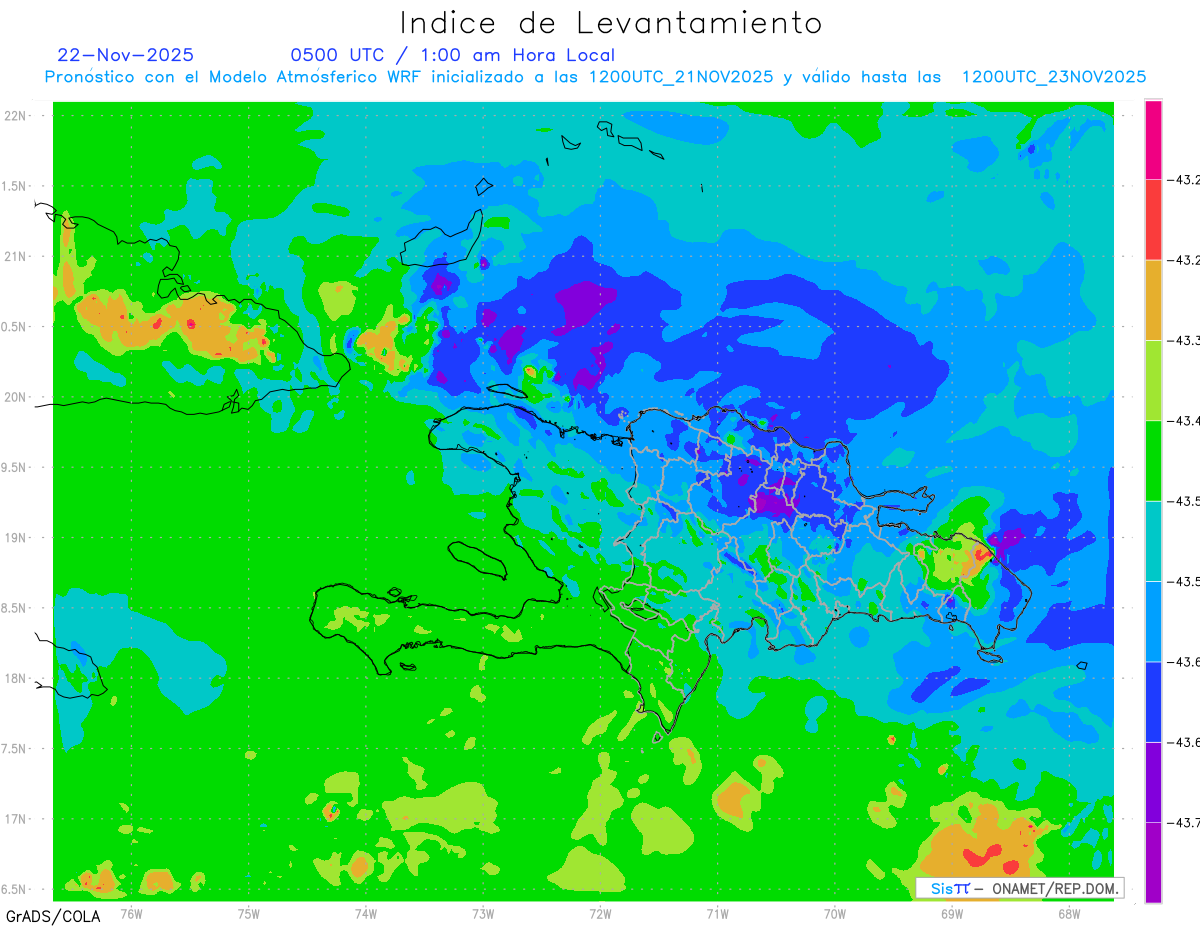Click the yellow-green swatch in the colorbar
The width and height of the screenshot is (1200, 927).
click(x=1153, y=380)
